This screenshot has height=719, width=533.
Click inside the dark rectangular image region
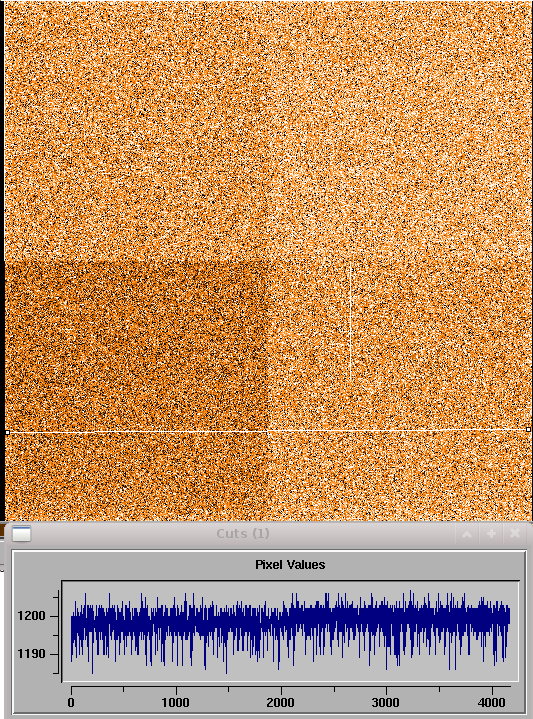click(x=135, y=346)
